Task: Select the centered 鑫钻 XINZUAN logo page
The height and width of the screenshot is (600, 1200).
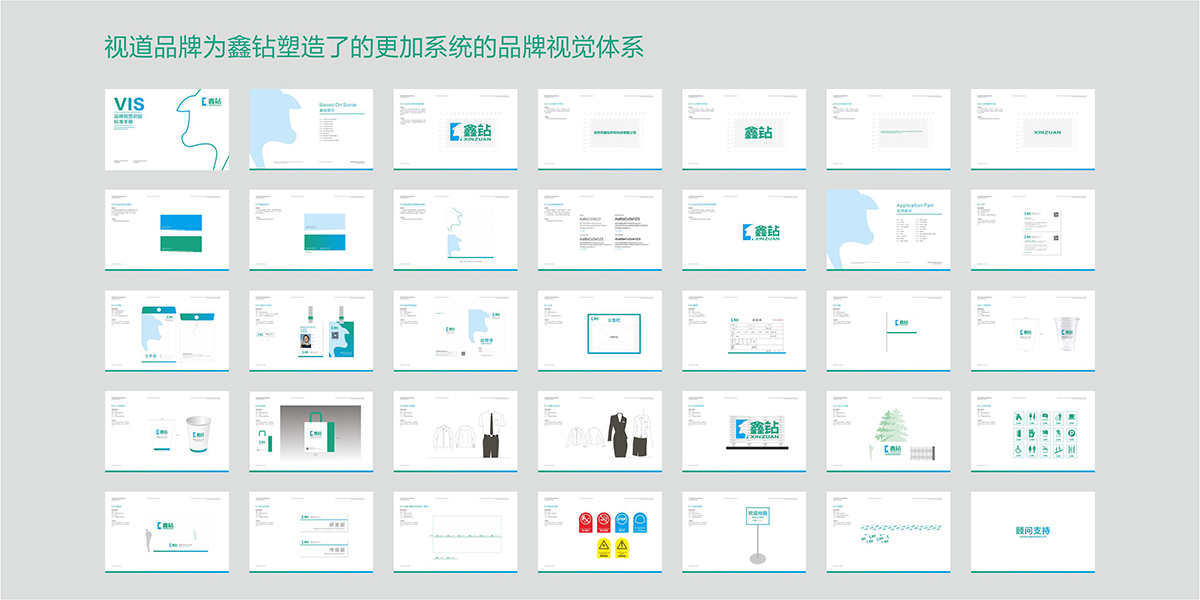Action: (x=744, y=230)
